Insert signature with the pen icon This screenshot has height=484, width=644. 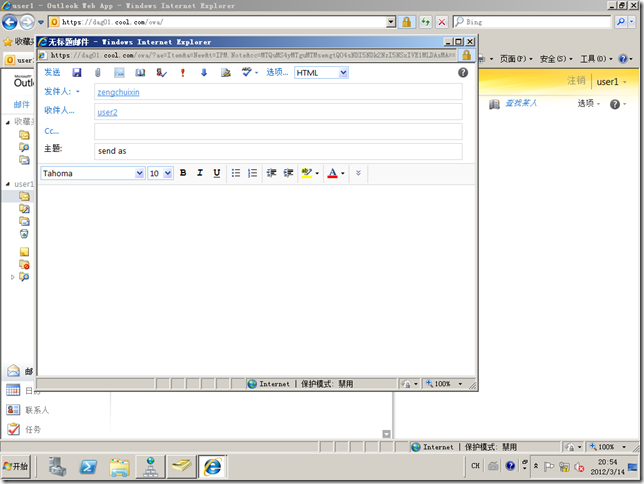tap(225, 73)
